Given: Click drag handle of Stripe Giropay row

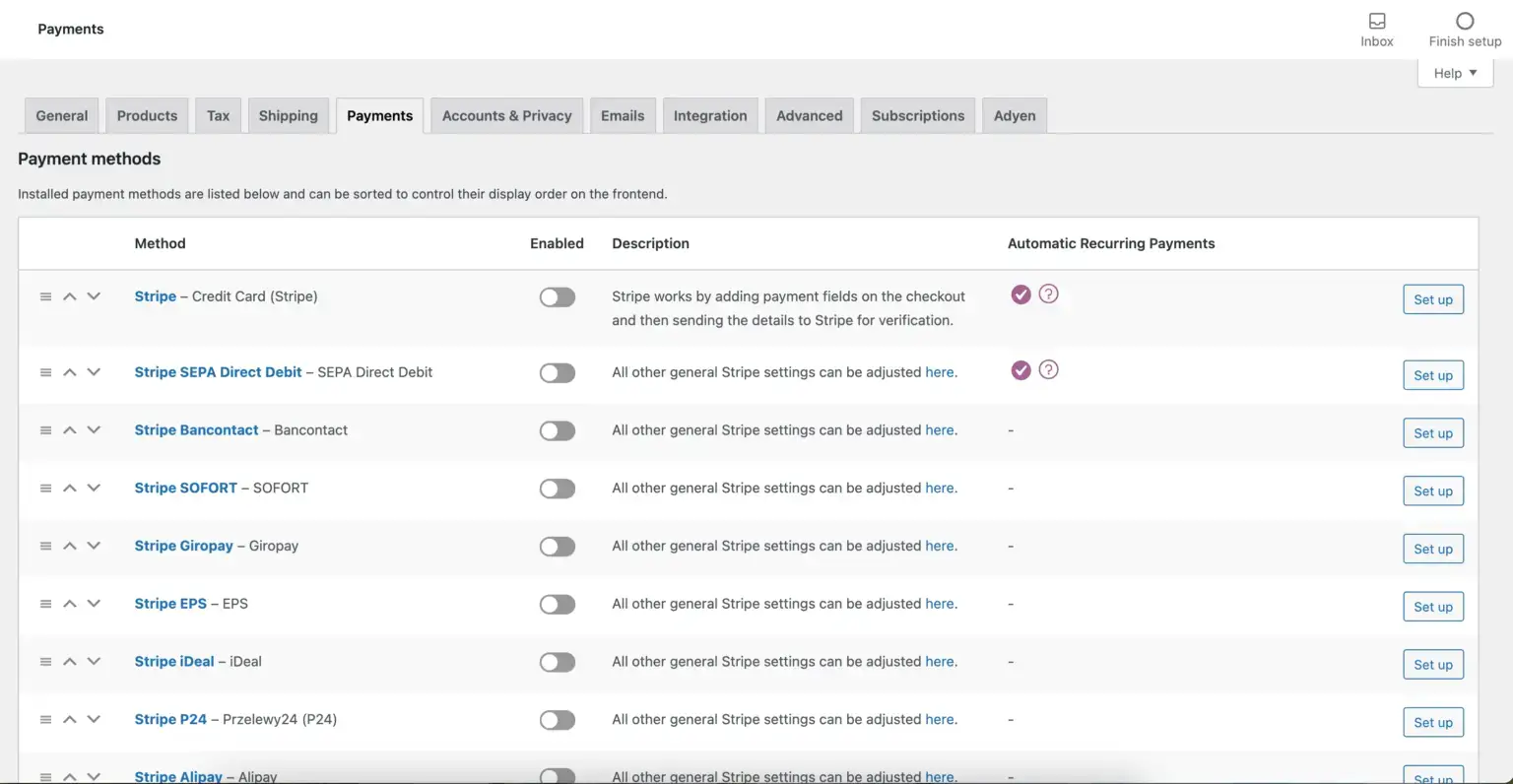Looking at the screenshot, I should 45,546.
